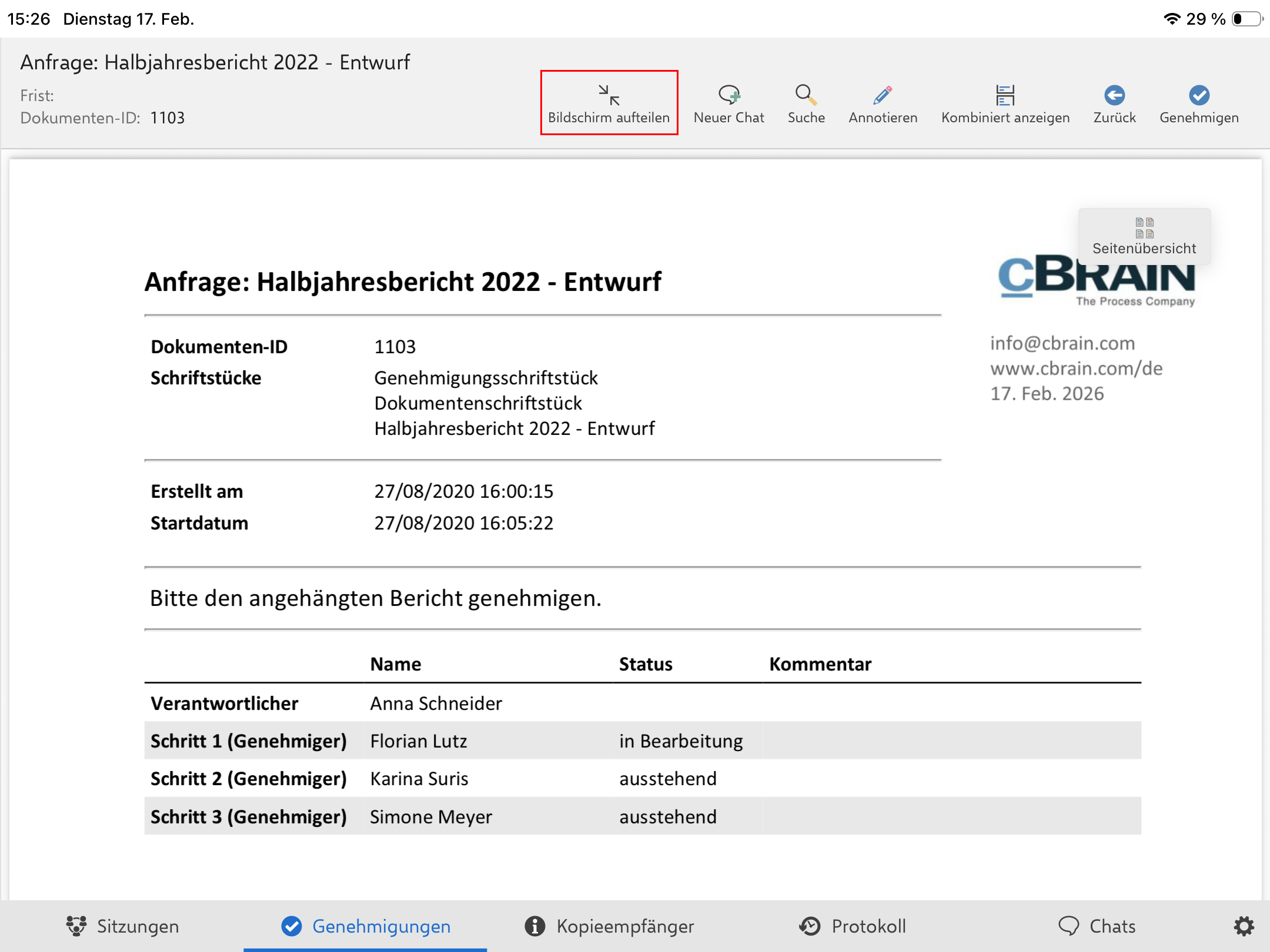Start a Neuer Chat conversation

point(728,96)
